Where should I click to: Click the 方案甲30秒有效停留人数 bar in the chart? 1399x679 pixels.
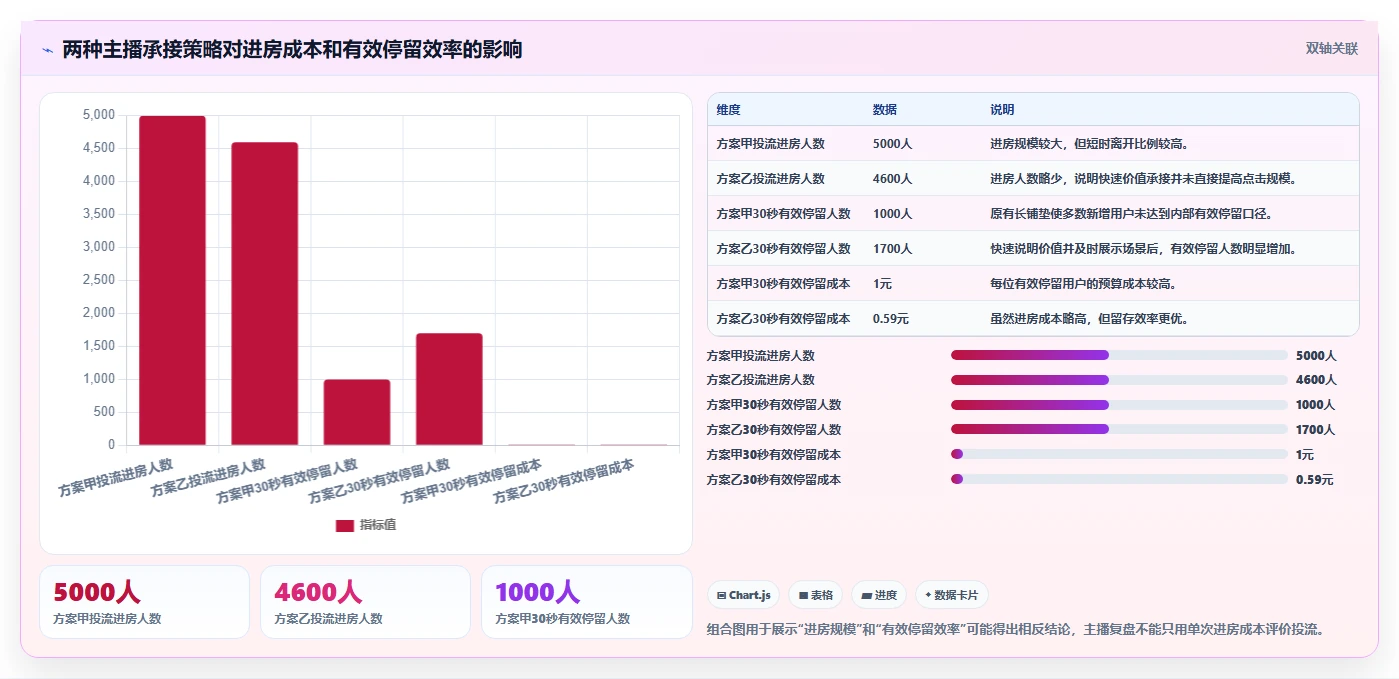tap(357, 412)
